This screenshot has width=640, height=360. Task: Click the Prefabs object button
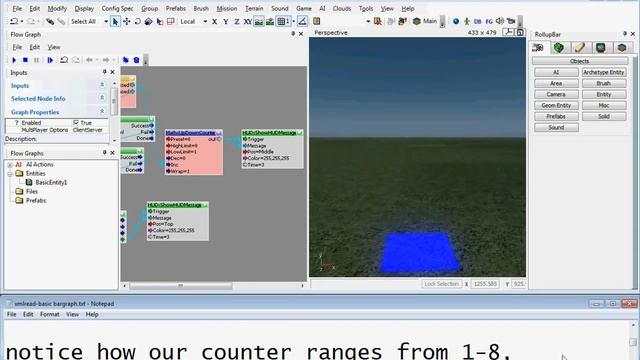[x=556, y=116]
